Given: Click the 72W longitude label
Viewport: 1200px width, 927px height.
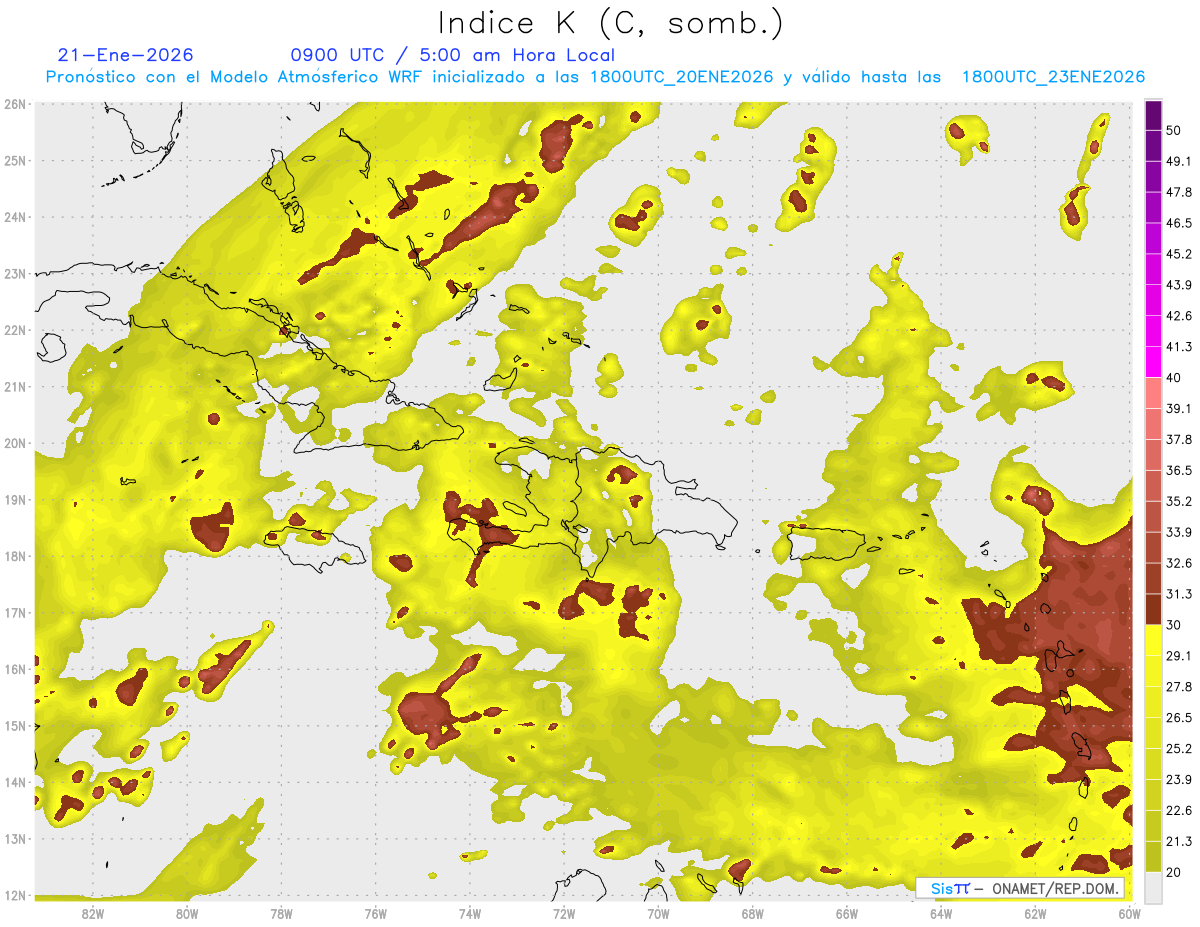Looking at the screenshot, I should 564,913.
